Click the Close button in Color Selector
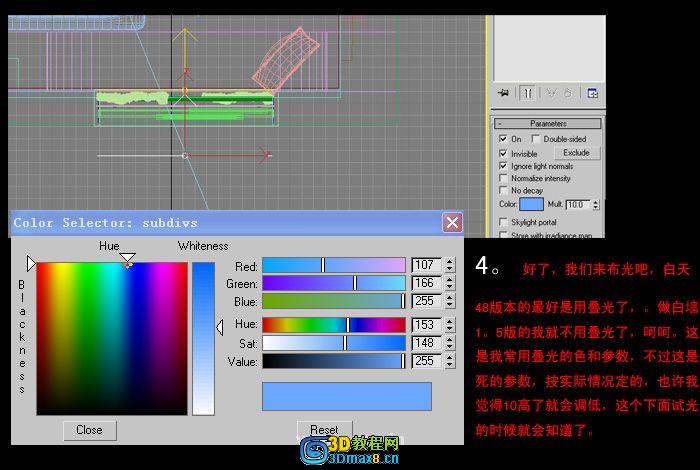The height and width of the screenshot is (470, 700). 90,430
